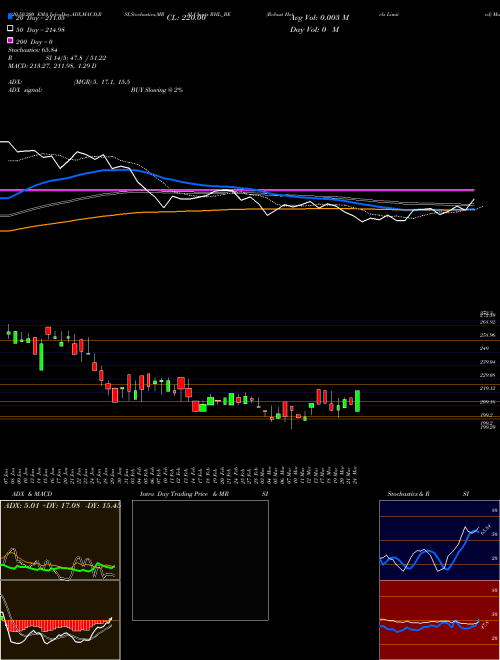Click the white 50 Day legend swatch
Image resolution: width=500 pixels, height=660 pixels.
[10, 29]
